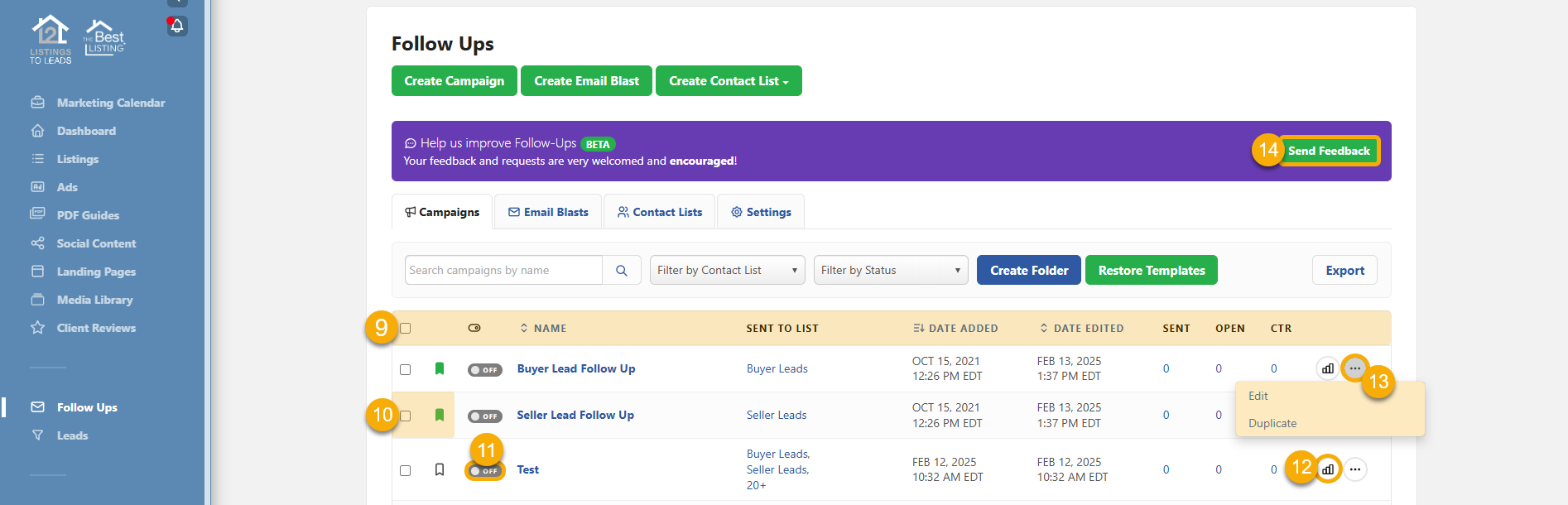The height and width of the screenshot is (505, 1568).
Task: Open stats chart icon for Test campaign
Action: 1328,469
